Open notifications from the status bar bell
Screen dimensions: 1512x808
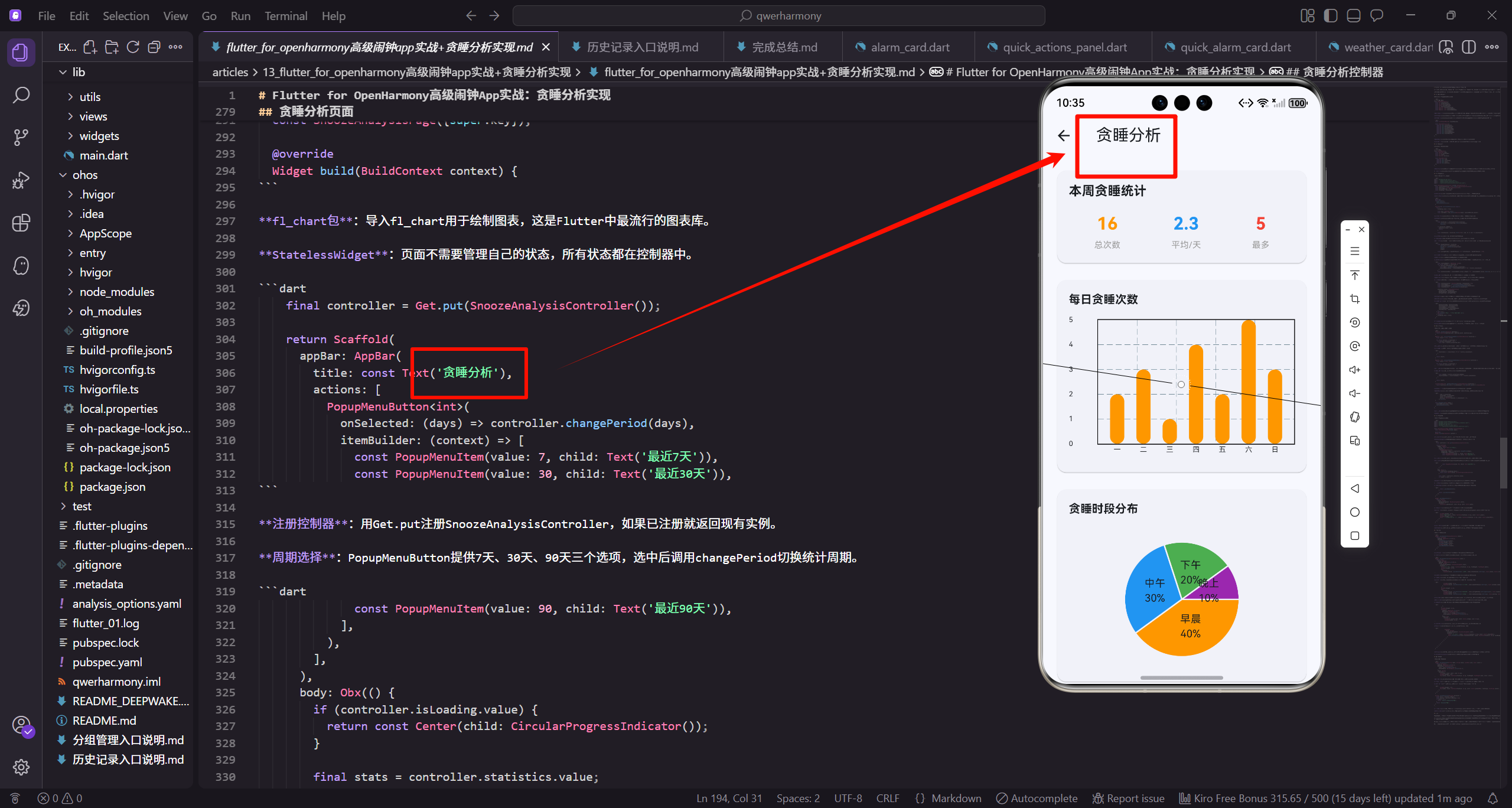click(1493, 799)
